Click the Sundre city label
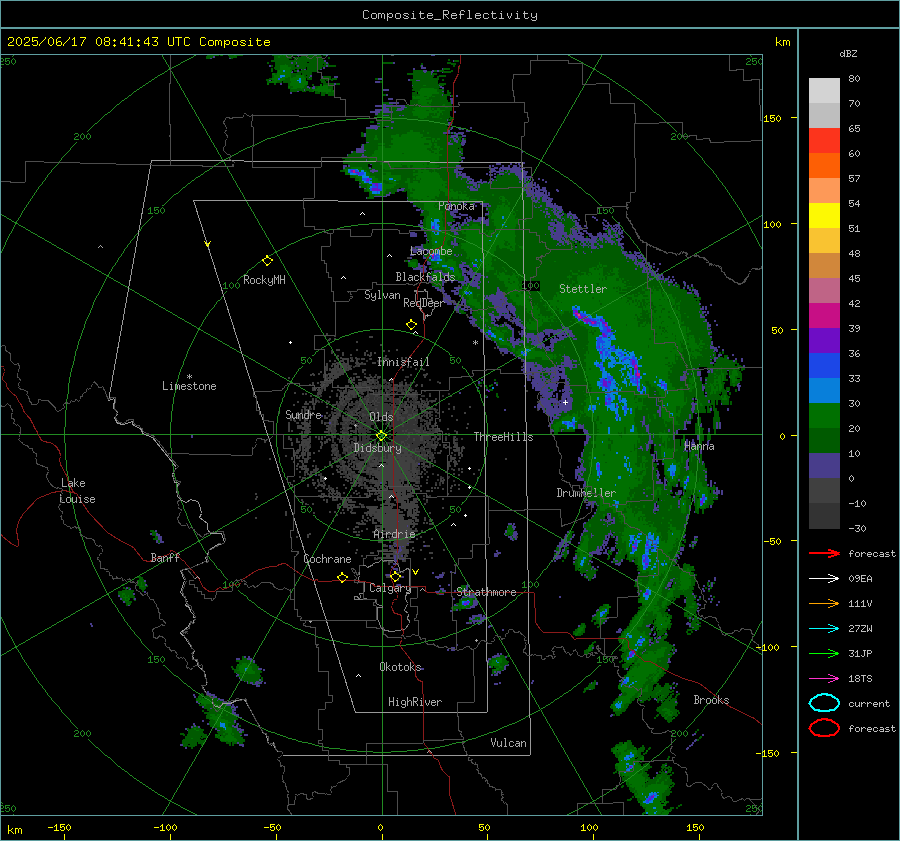The image size is (900, 841). click(304, 414)
